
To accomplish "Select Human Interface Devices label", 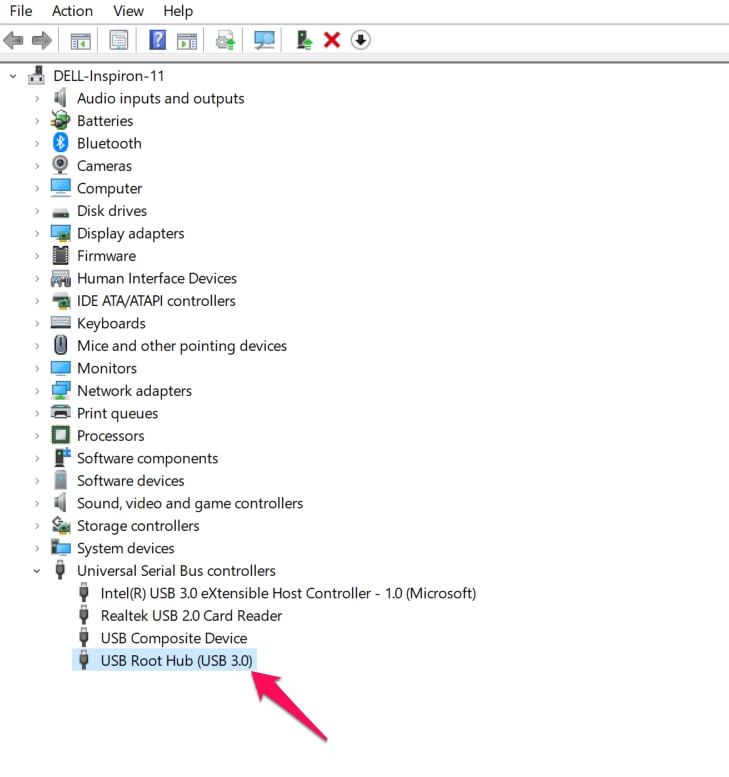I will (x=157, y=278).
